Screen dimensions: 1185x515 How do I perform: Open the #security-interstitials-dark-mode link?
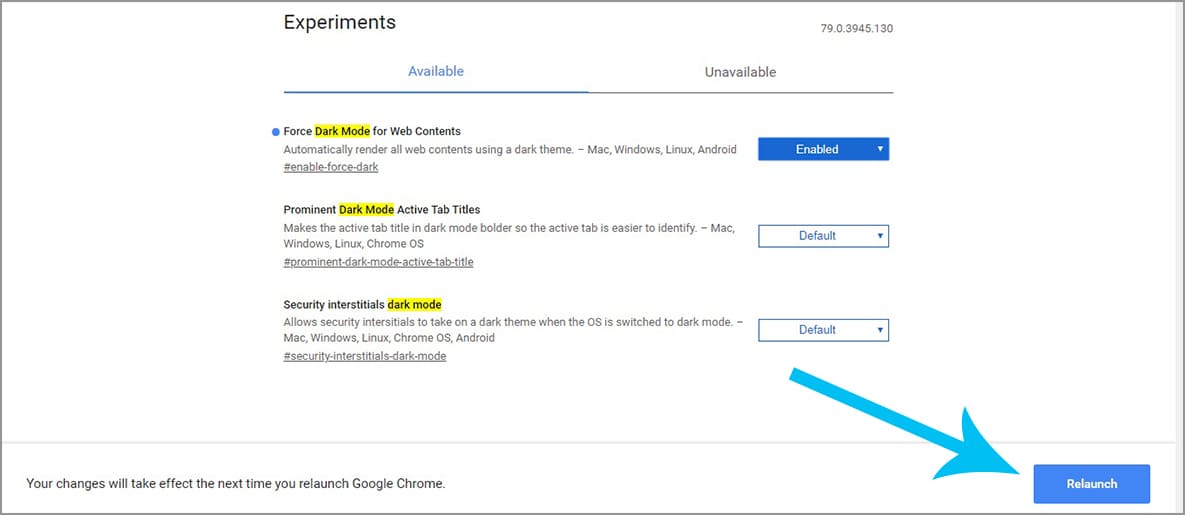point(365,355)
